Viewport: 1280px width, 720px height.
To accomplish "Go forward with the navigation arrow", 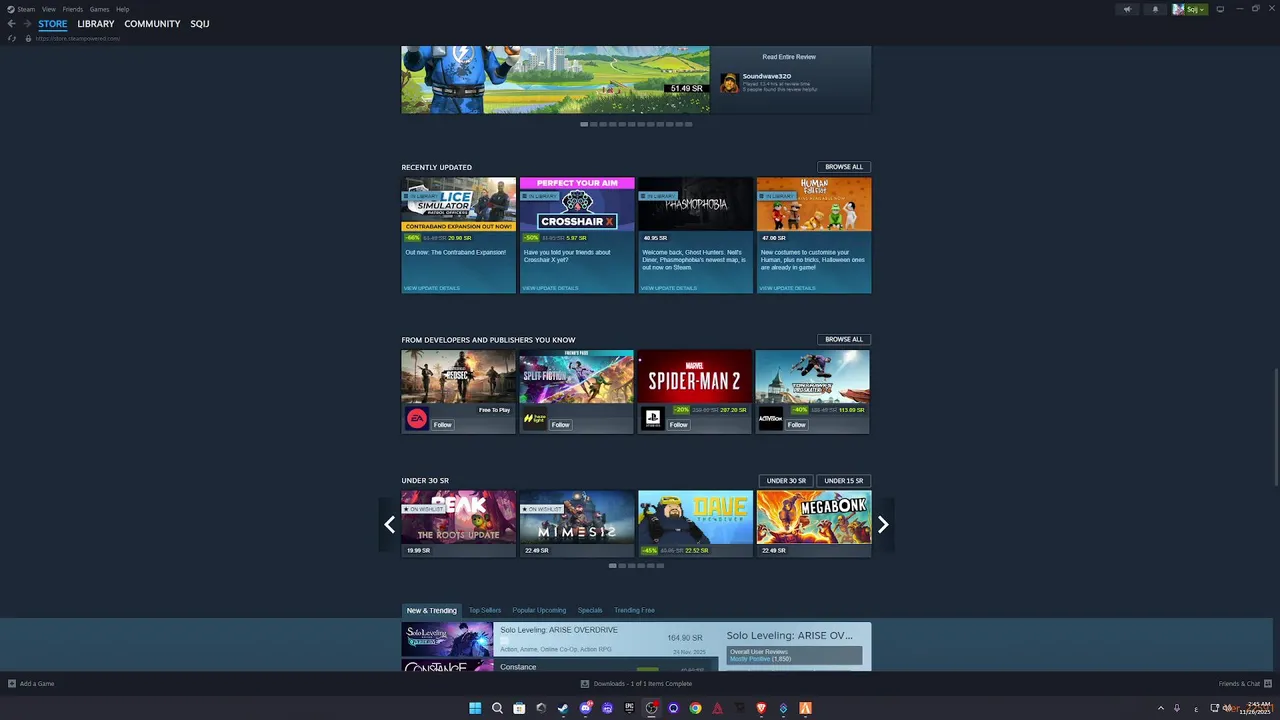I will [x=27, y=24].
